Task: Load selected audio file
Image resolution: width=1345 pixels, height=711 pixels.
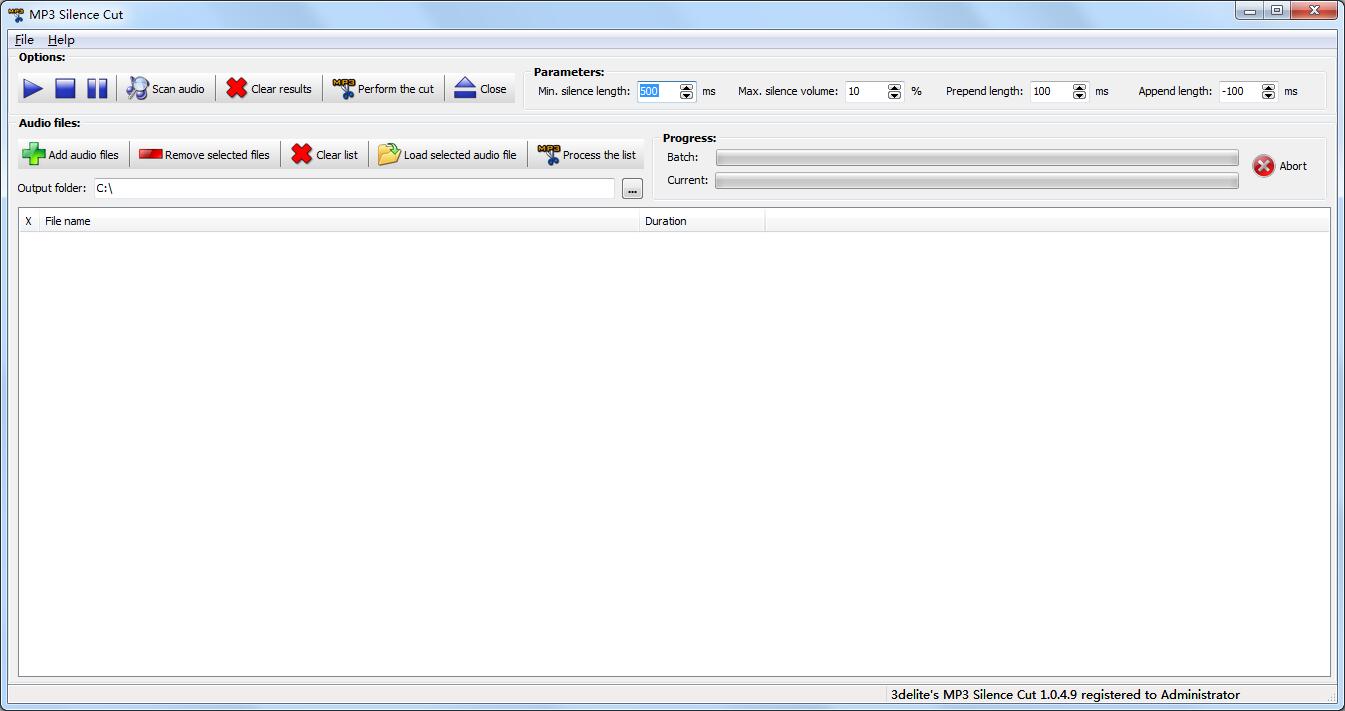Action: point(448,155)
